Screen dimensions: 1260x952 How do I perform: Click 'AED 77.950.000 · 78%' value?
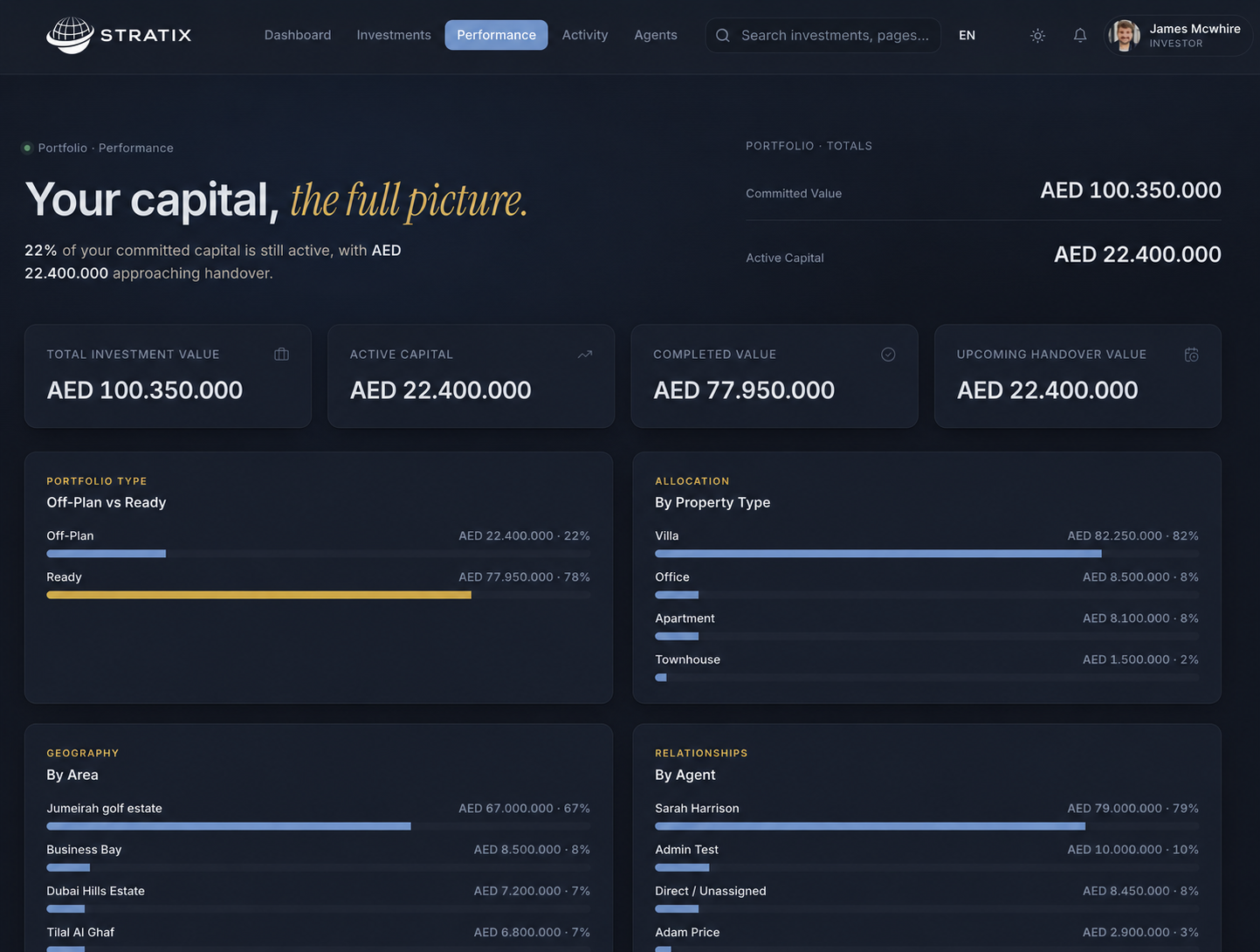click(x=525, y=577)
